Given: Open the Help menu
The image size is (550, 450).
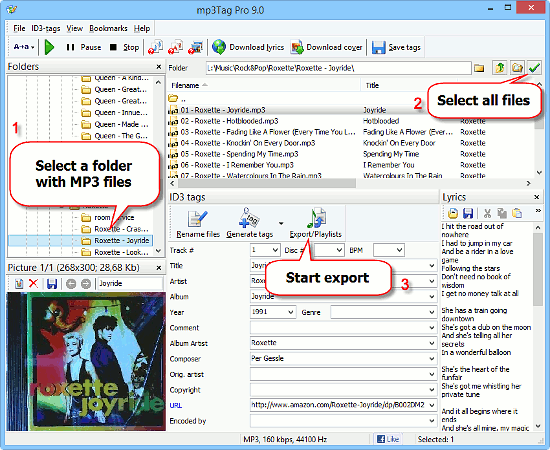Looking at the screenshot, I should 142,28.
